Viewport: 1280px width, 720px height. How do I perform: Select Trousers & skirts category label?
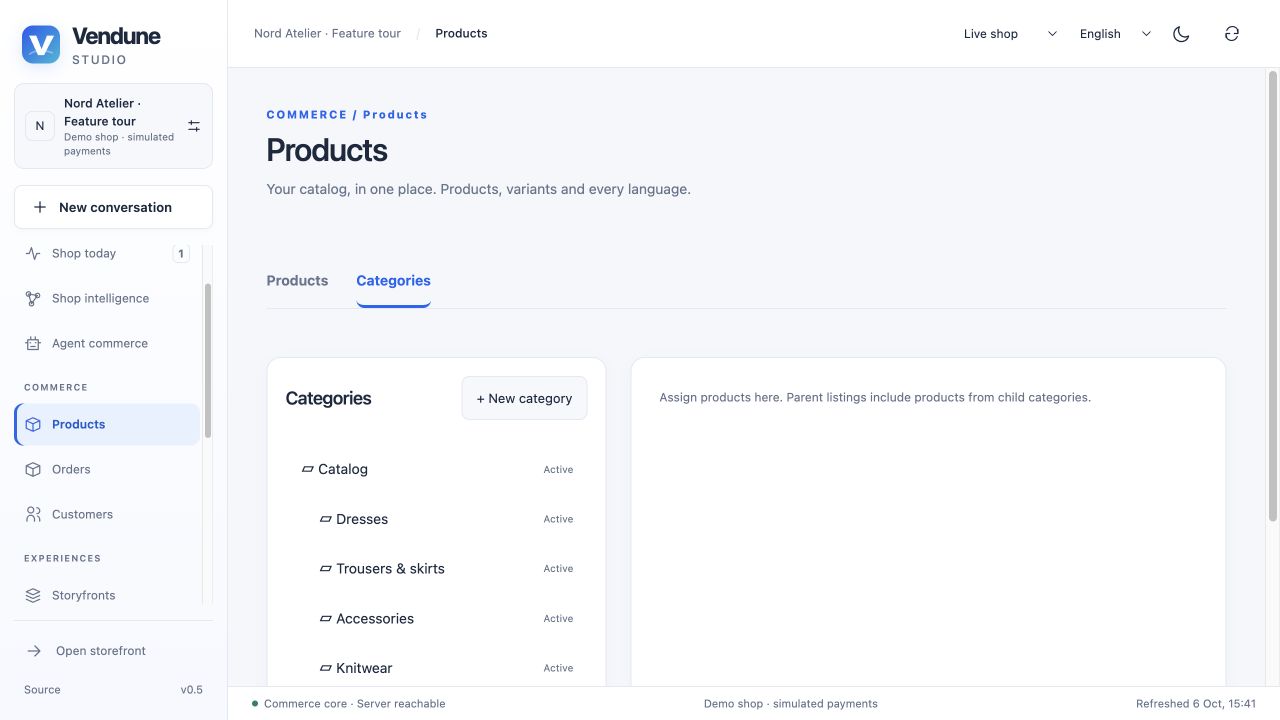(x=390, y=569)
